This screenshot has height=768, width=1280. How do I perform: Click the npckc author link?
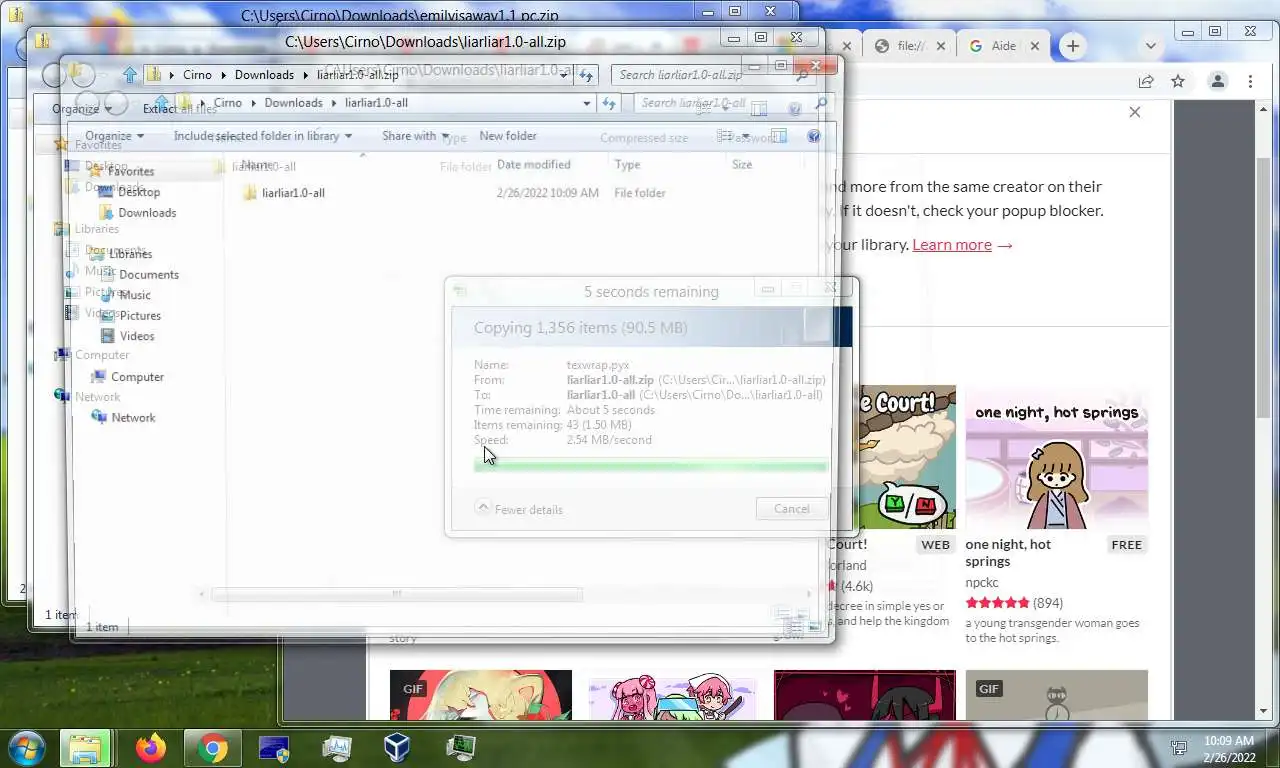(x=982, y=582)
